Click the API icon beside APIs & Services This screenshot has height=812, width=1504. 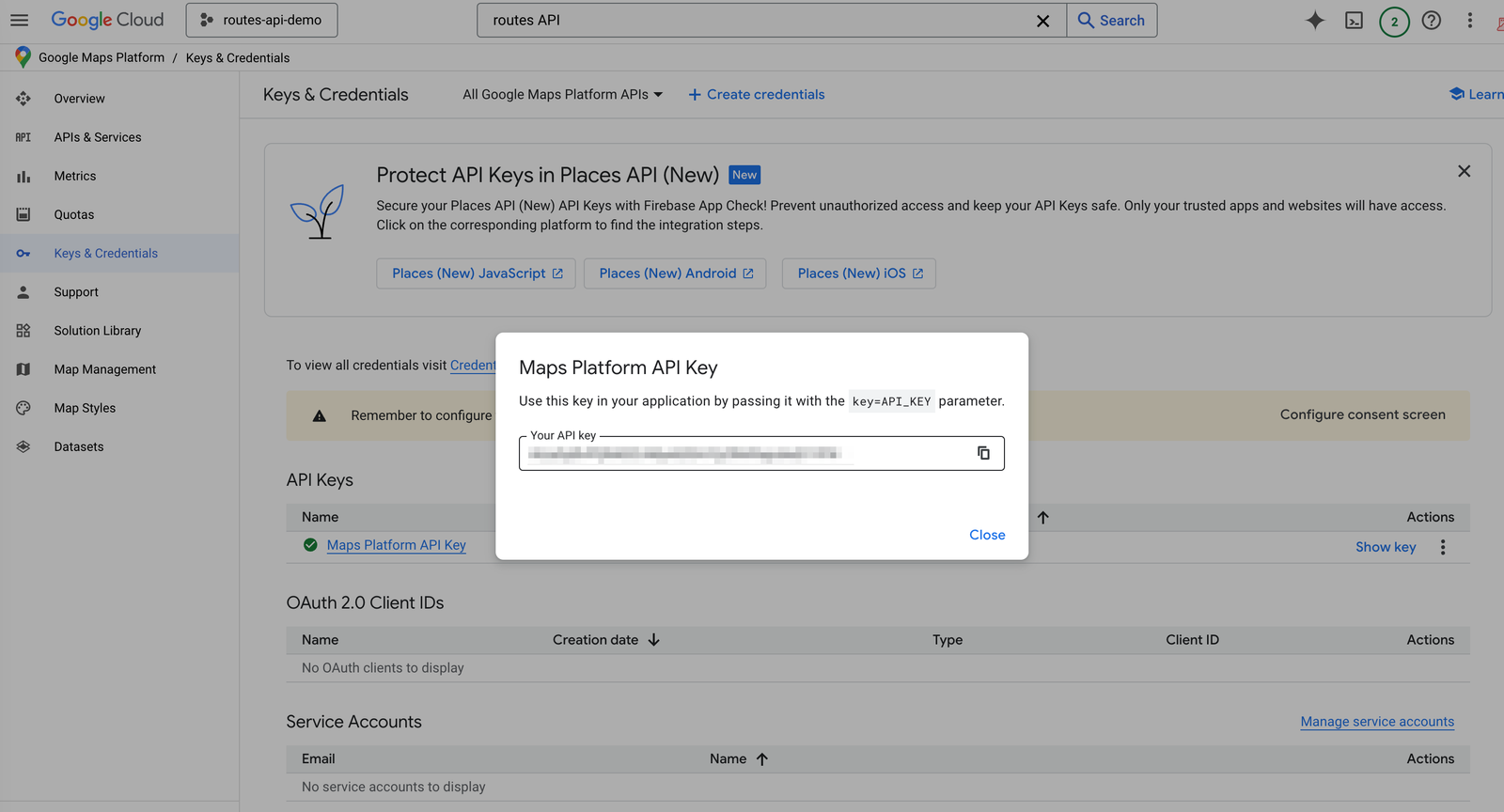[23, 137]
